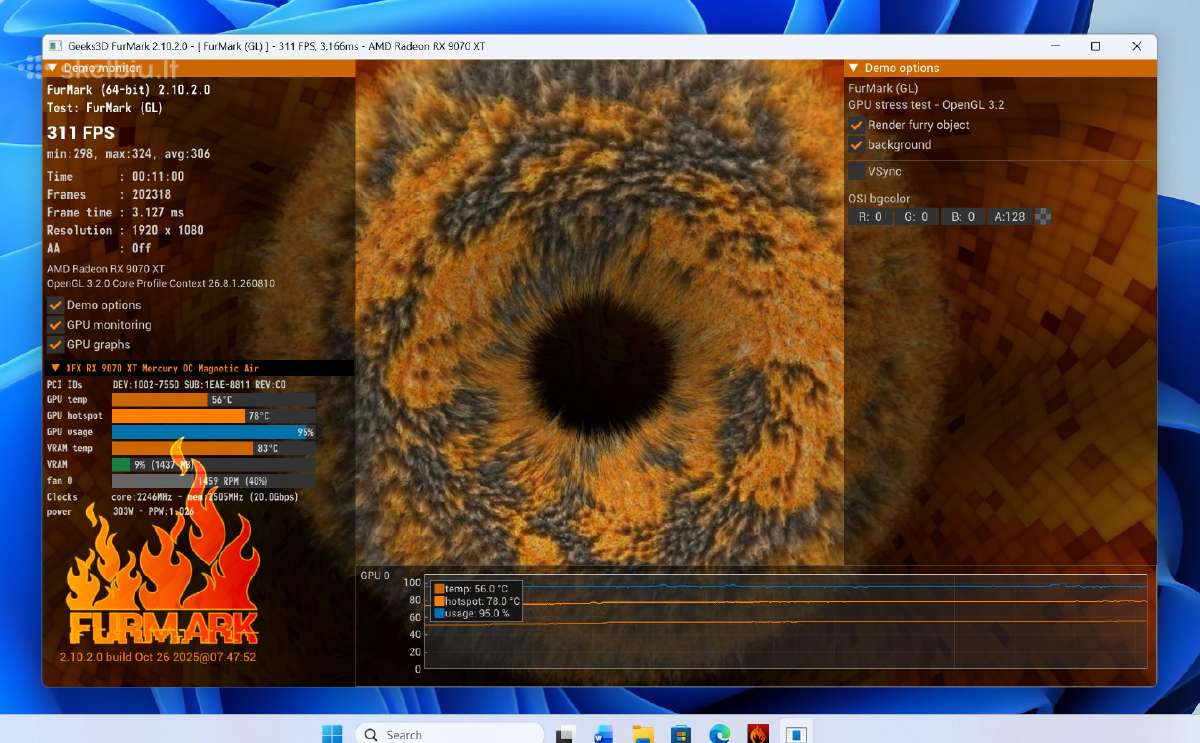This screenshot has height=743, width=1200.
Task: Collapse the XFX RX 9070 XT monitoring section
Action: pyautogui.click(x=56, y=368)
